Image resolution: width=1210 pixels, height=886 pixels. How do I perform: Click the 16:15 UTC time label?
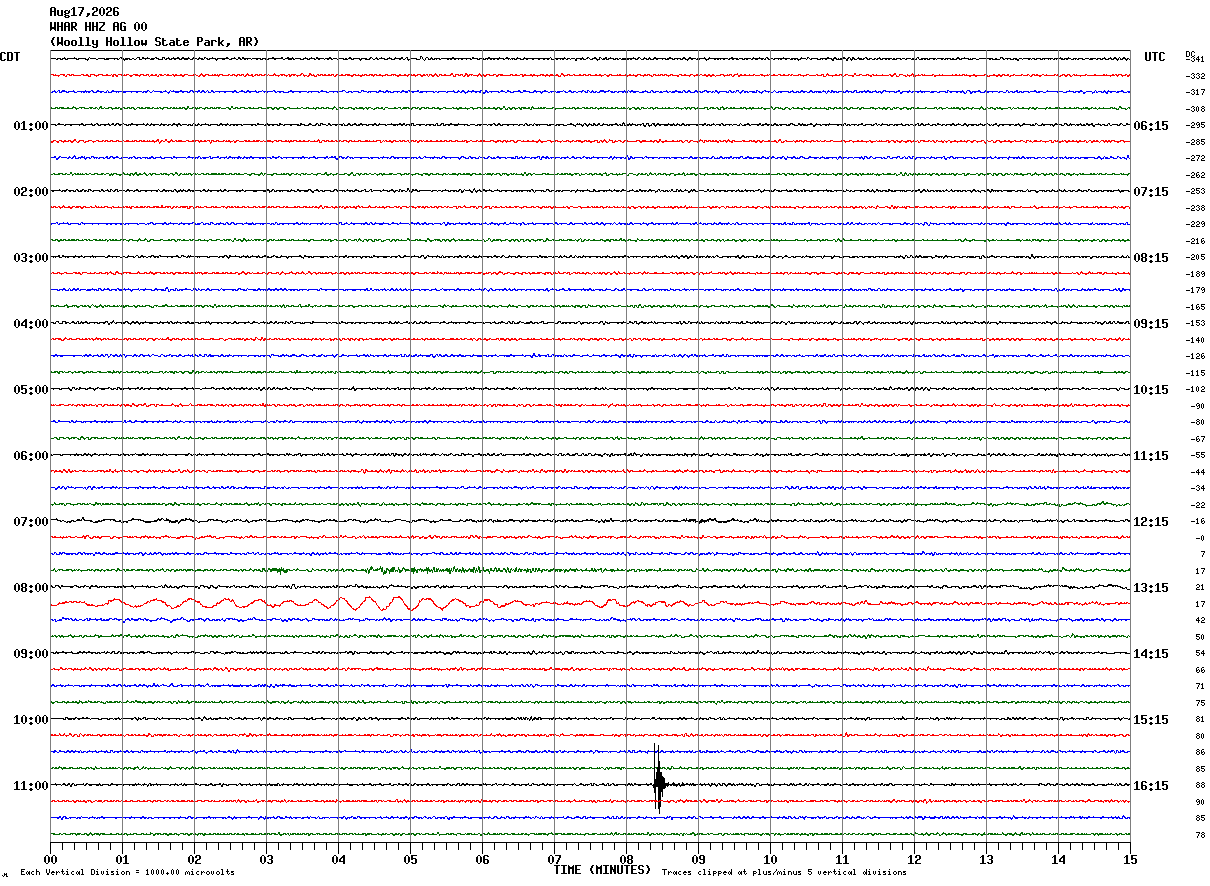click(1150, 786)
